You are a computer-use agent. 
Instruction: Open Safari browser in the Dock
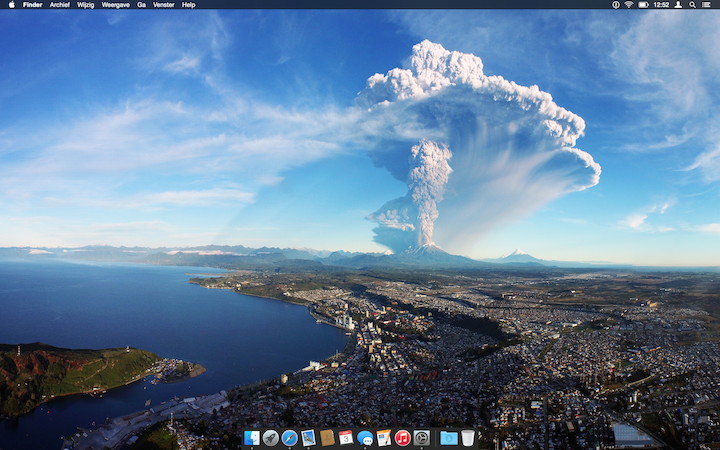coord(289,438)
